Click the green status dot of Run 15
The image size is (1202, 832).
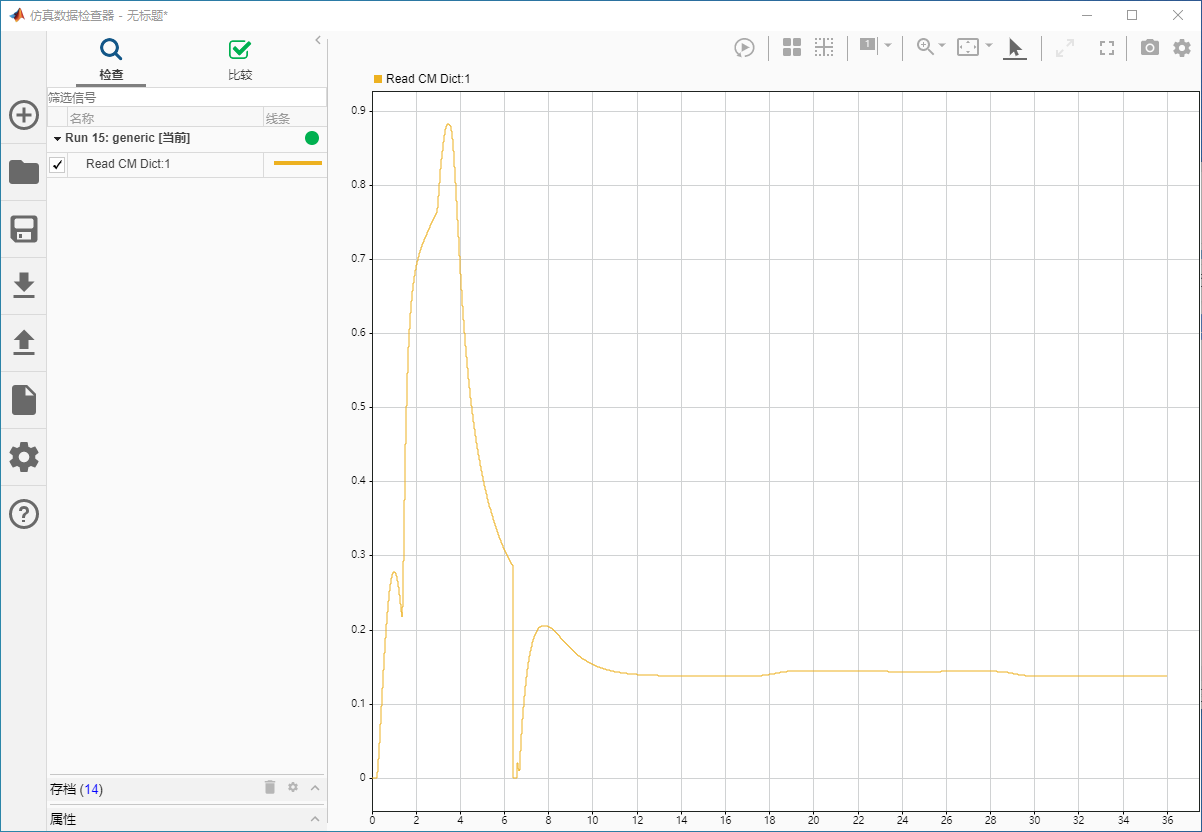[x=312, y=138]
